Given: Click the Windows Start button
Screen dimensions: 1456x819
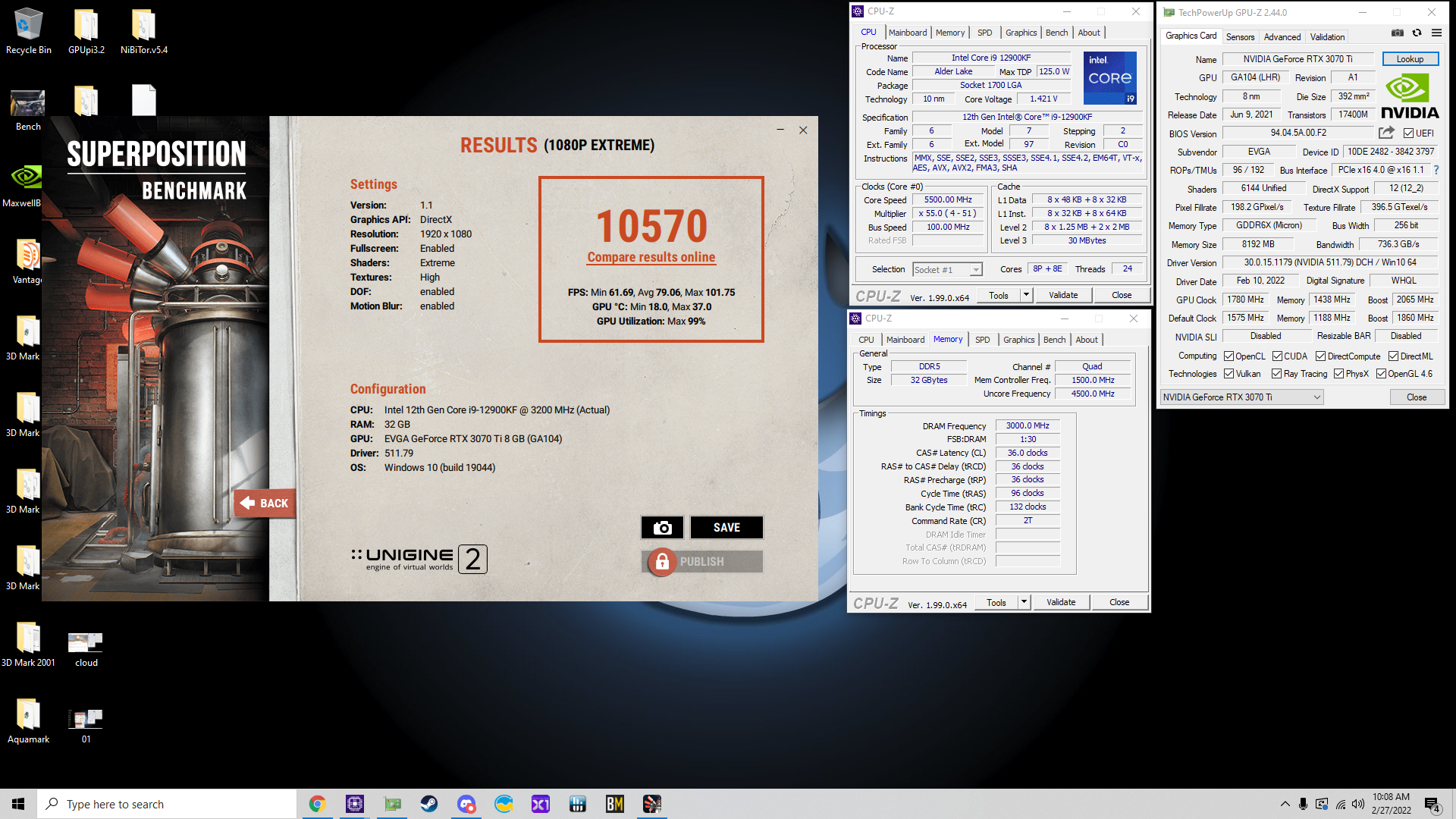Looking at the screenshot, I should [18, 804].
